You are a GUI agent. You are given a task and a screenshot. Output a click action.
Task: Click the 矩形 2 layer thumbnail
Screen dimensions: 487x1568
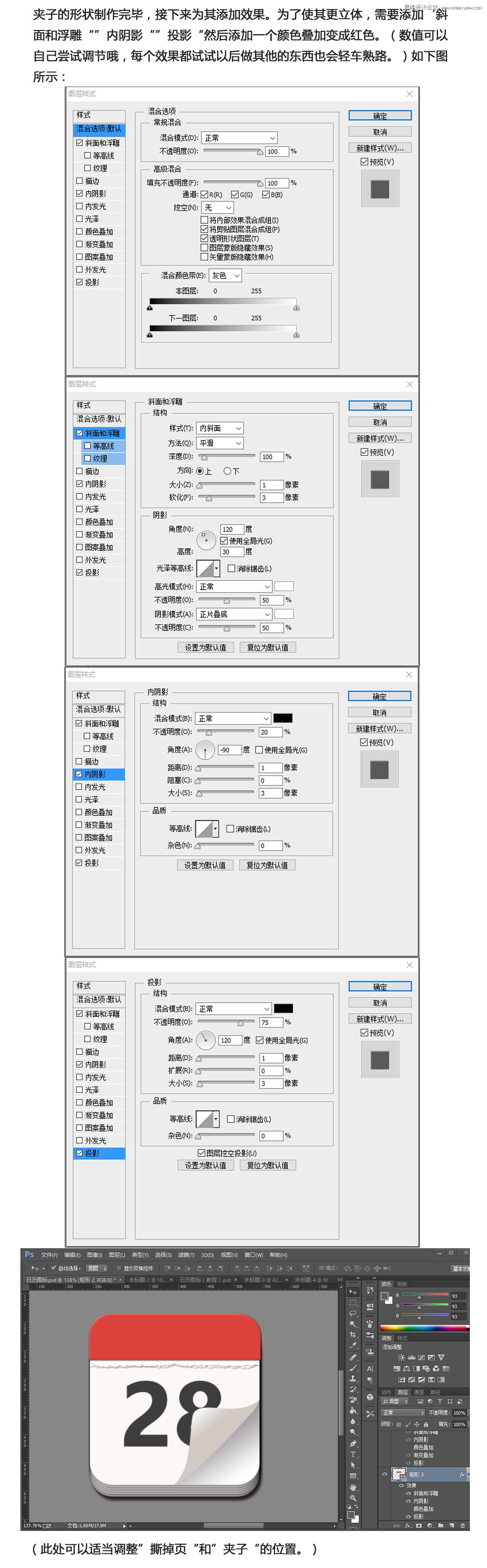click(x=399, y=1474)
